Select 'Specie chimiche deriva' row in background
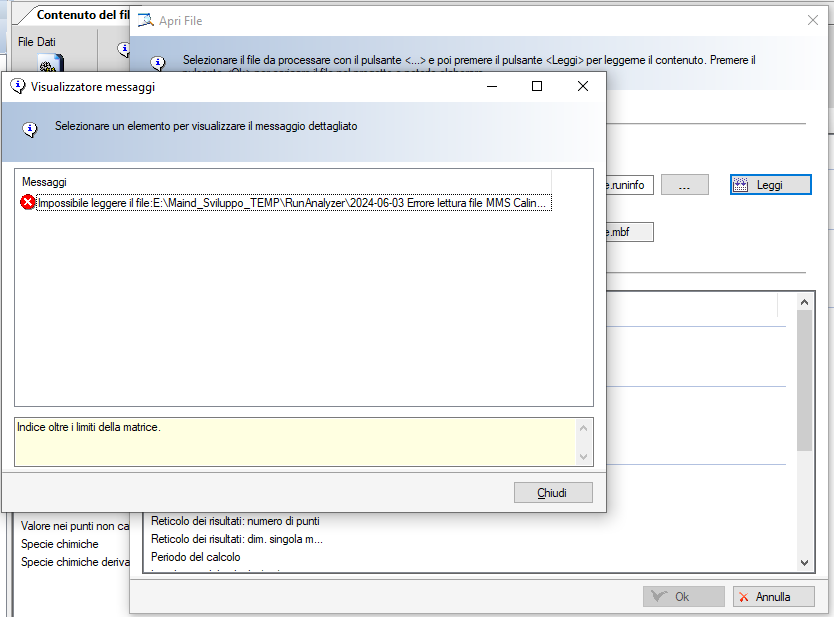 pos(74,562)
